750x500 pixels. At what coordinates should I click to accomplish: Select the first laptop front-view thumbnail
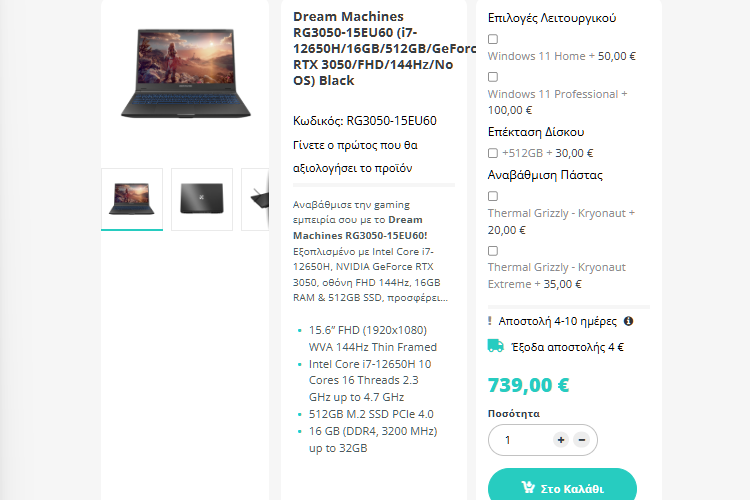click(132, 199)
